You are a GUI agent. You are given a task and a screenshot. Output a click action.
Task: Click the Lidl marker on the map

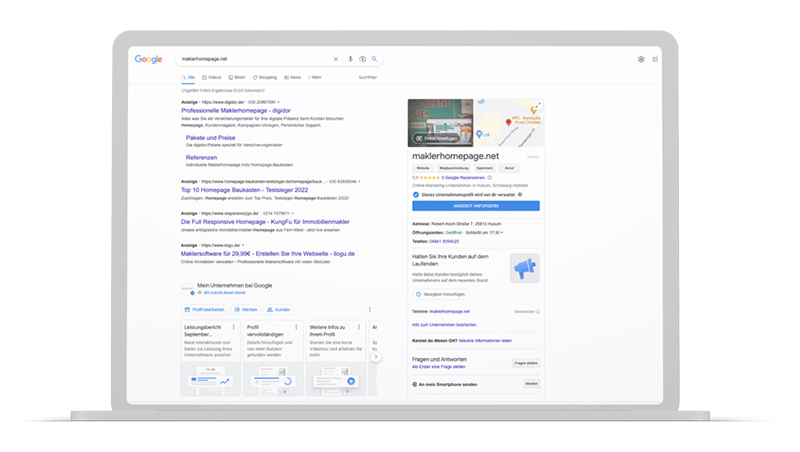479,134
